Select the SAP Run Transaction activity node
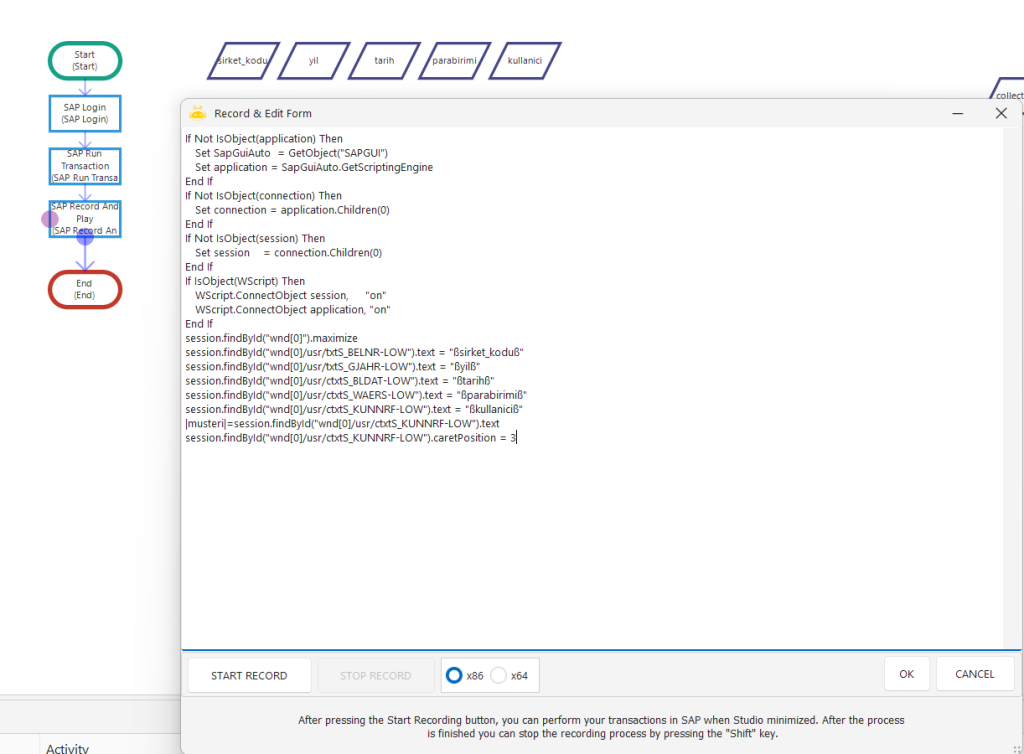Screen dimensions: 1024x754 pyautogui.click(x=85, y=166)
